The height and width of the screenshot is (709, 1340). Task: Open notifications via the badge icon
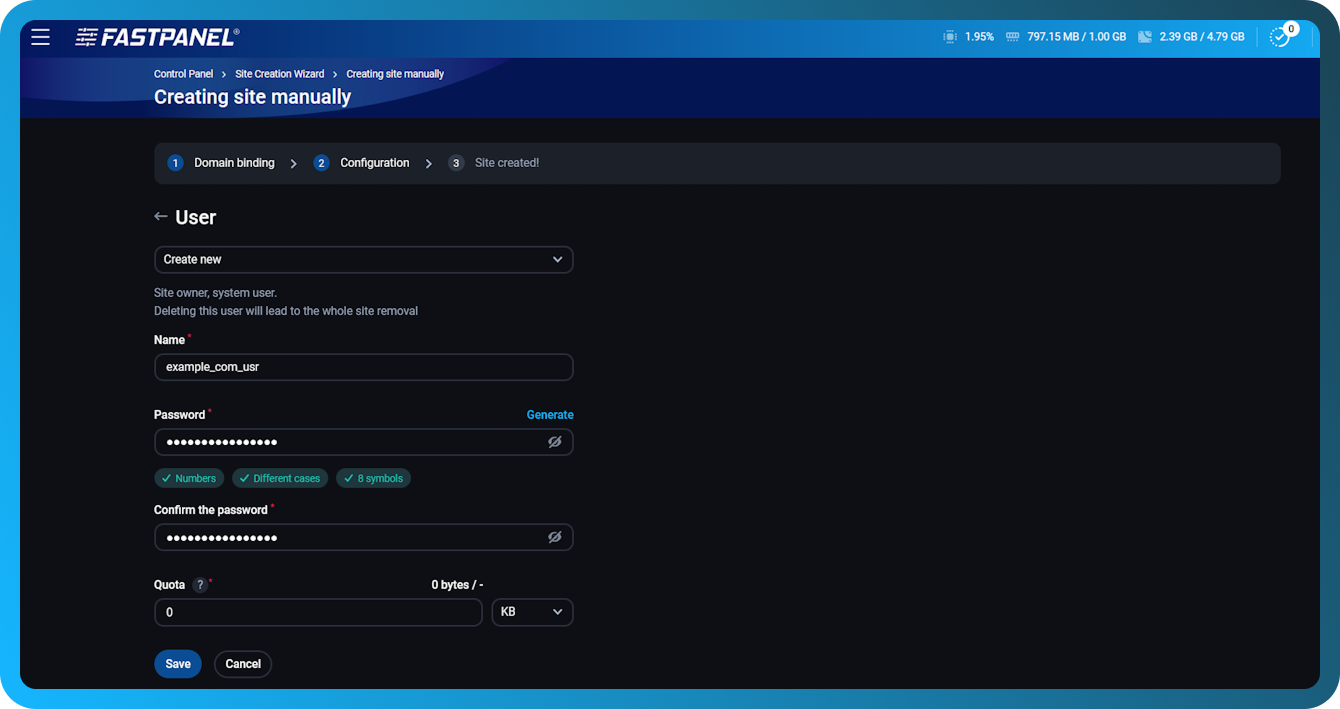(1279, 35)
